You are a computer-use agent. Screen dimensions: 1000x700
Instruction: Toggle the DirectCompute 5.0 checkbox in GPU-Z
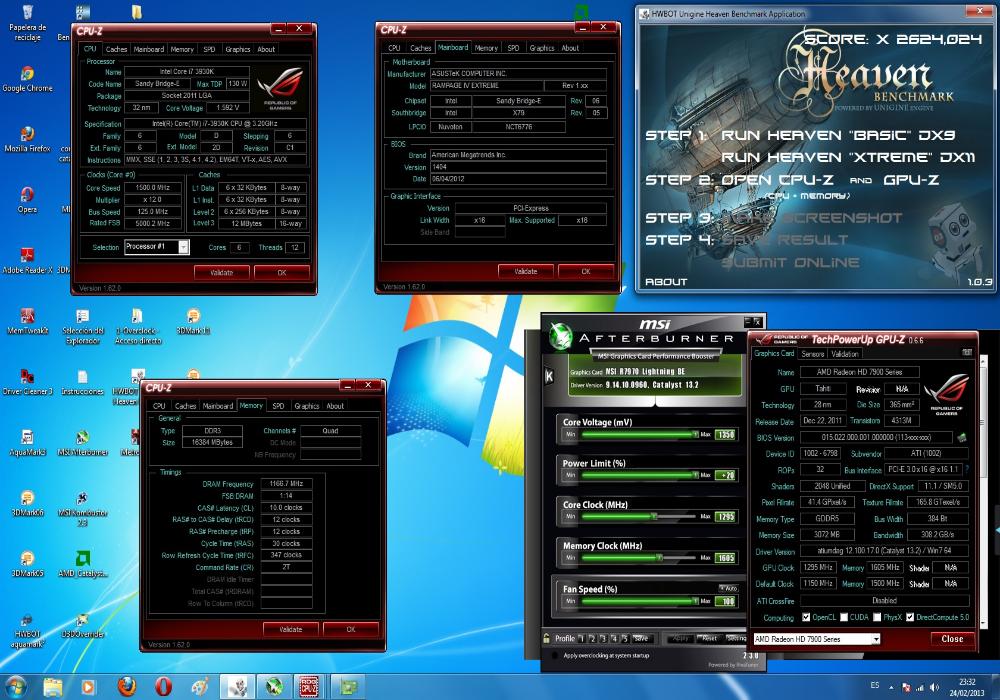click(x=910, y=617)
